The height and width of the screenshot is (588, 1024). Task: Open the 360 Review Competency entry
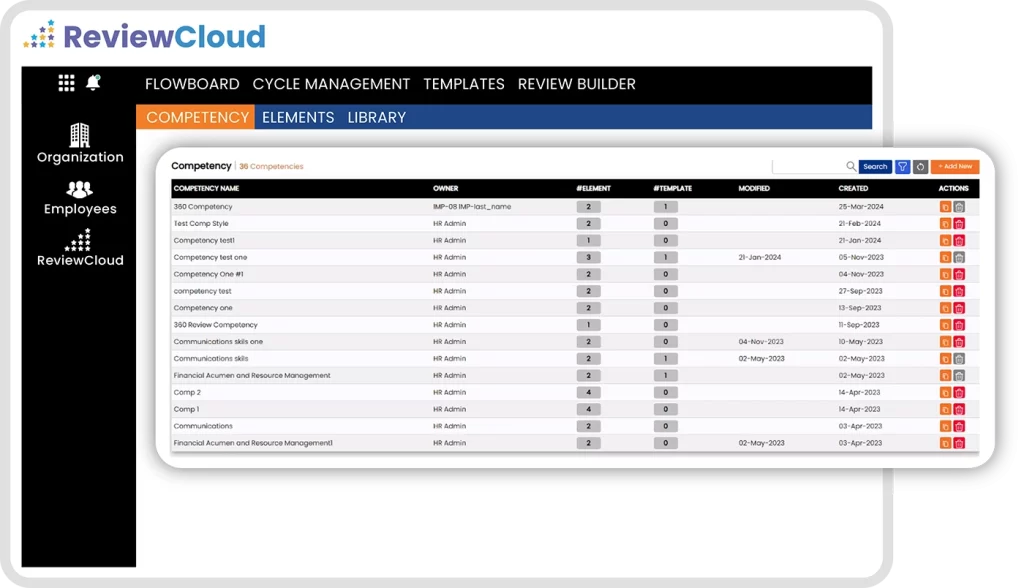pyautogui.click(x=216, y=325)
